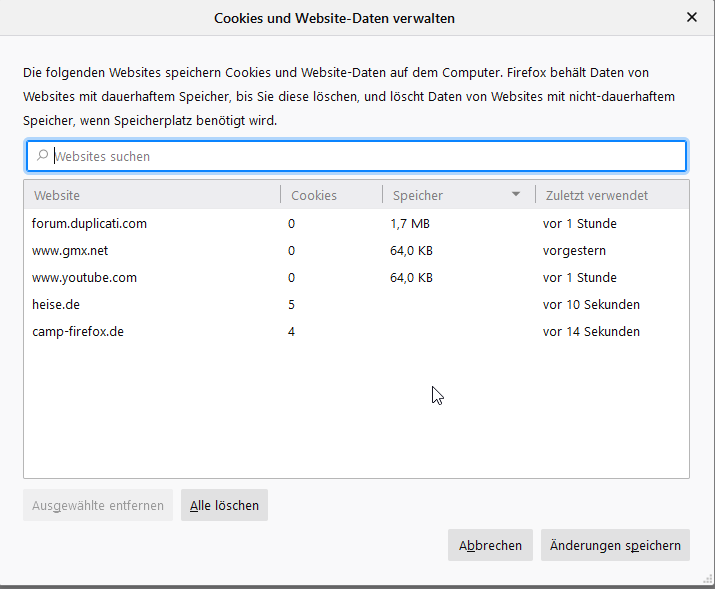Click the Speicher sort arrow
The width and height of the screenshot is (715, 589).
[x=516, y=195]
